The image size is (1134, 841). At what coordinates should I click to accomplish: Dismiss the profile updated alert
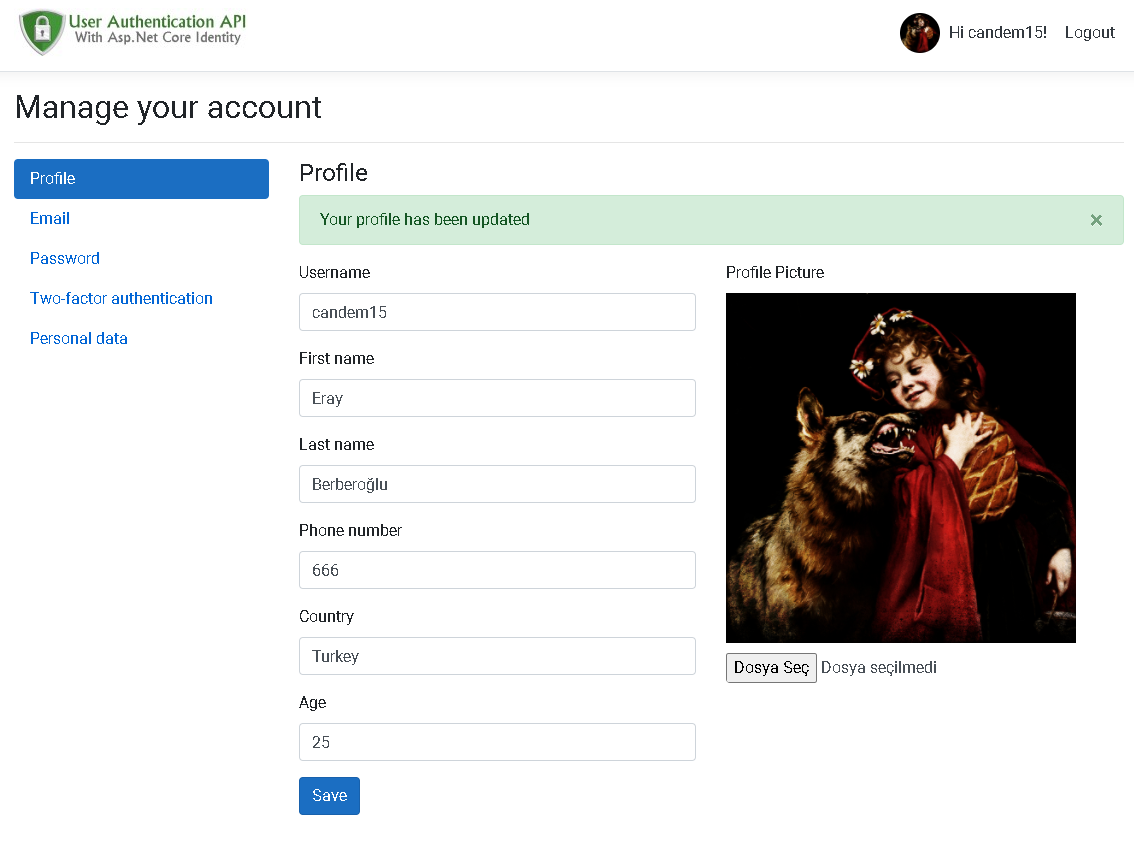click(x=1096, y=220)
